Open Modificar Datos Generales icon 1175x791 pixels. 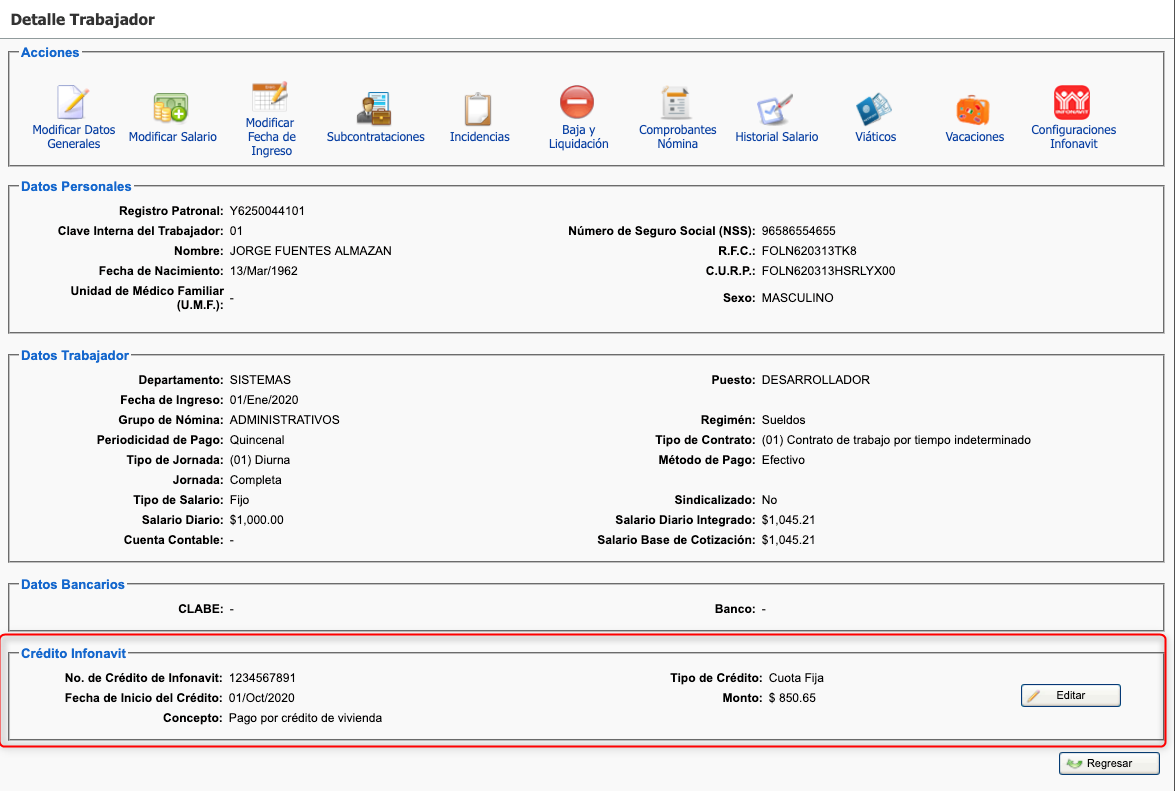pos(73,103)
